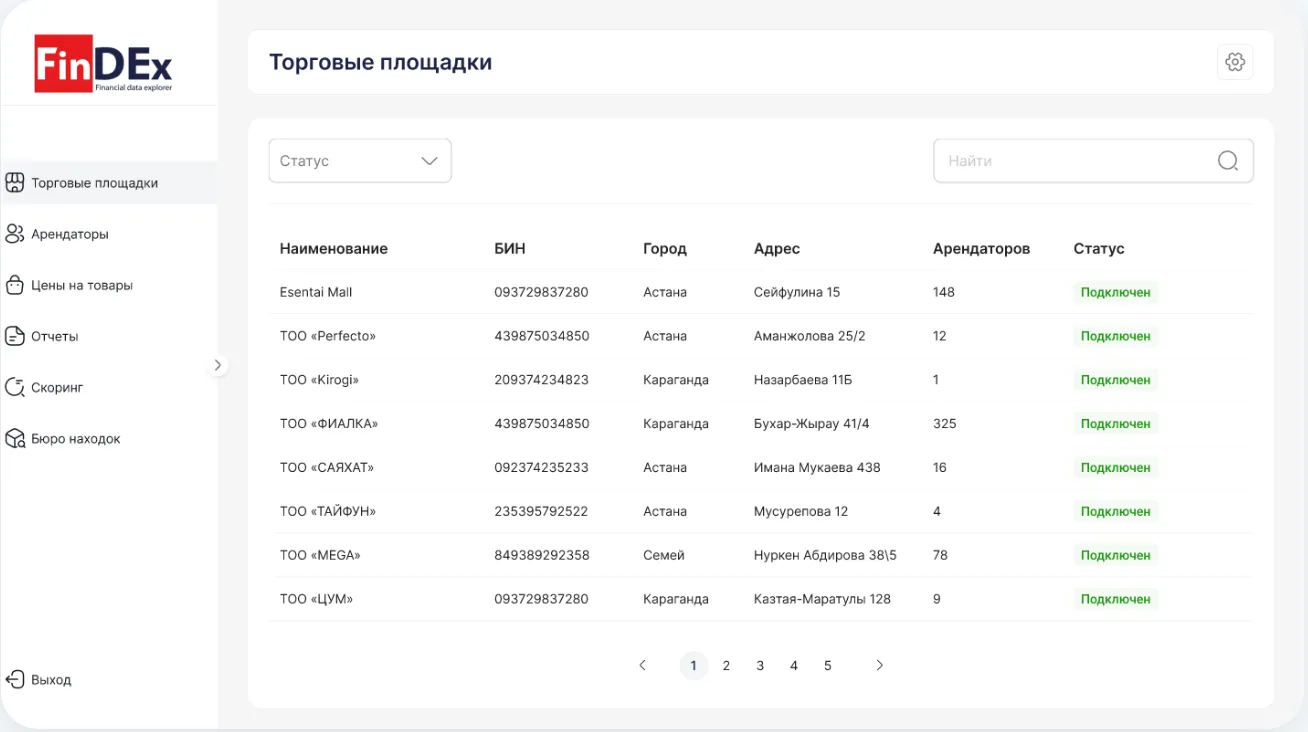The height and width of the screenshot is (732, 1308).
Task: Go to next page using right arrow
Action: tap(880, 666)
